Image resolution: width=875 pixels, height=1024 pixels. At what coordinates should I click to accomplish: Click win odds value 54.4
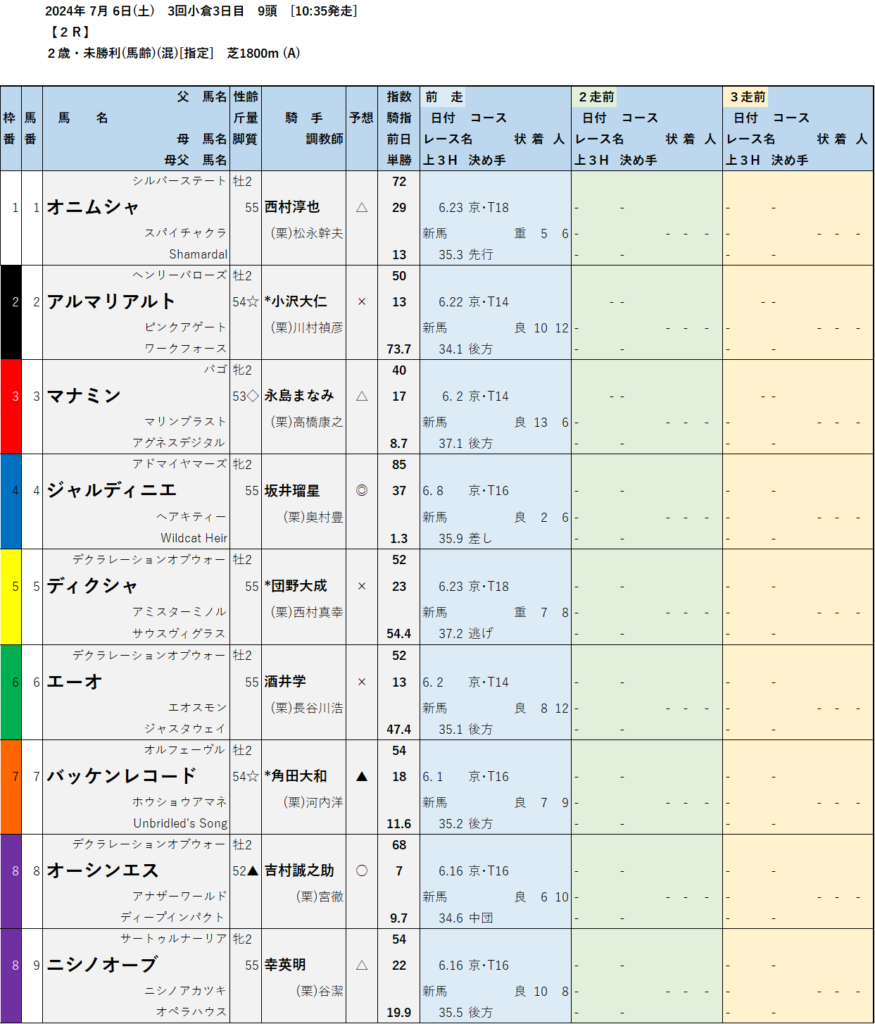pos(399,633)
